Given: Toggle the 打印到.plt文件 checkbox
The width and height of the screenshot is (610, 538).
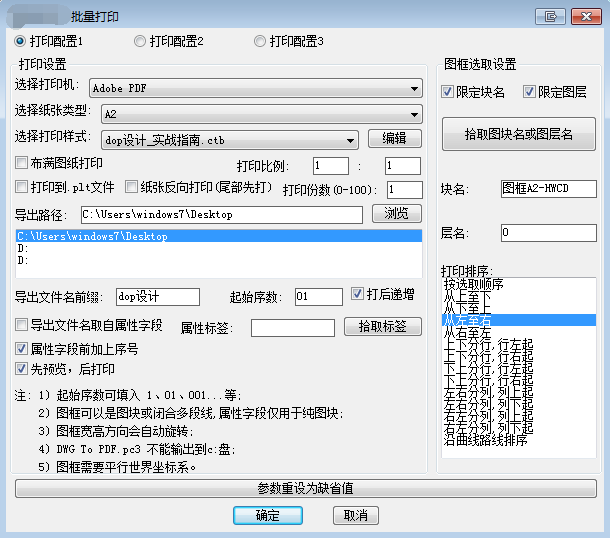Looking at the screenshot, I should tap(22, 187).
